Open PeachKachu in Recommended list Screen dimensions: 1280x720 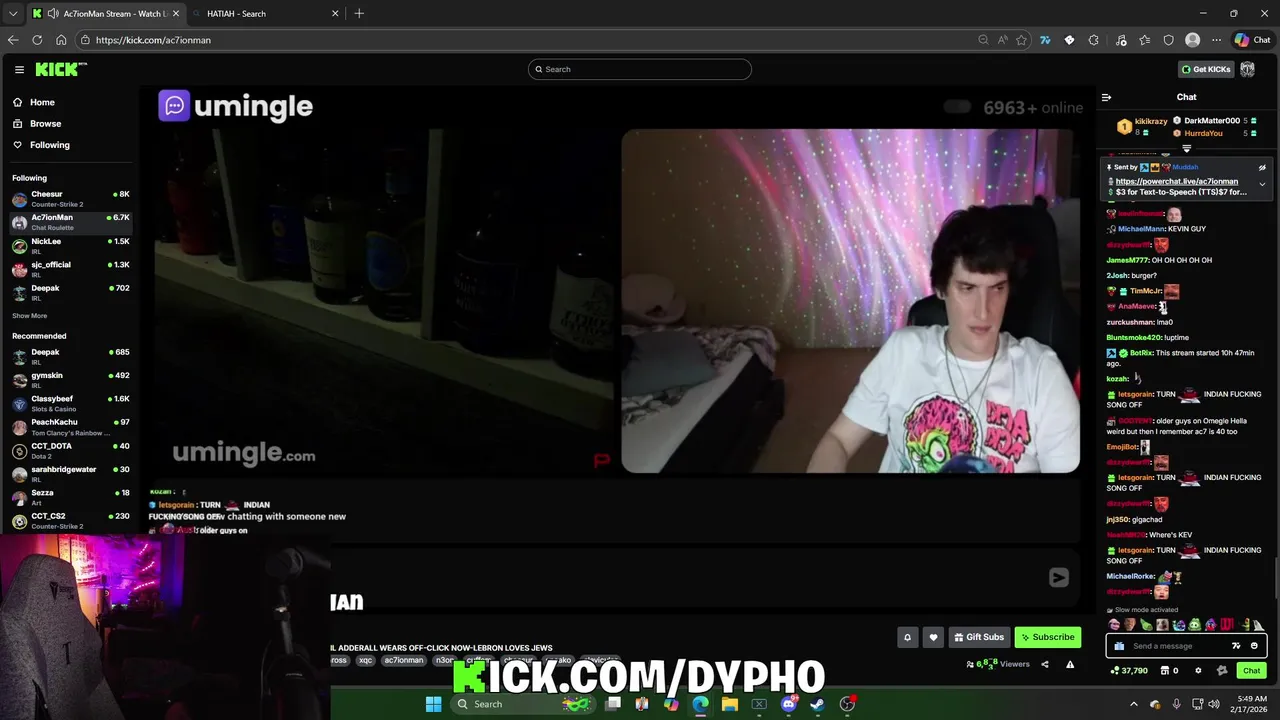point(70,426)
